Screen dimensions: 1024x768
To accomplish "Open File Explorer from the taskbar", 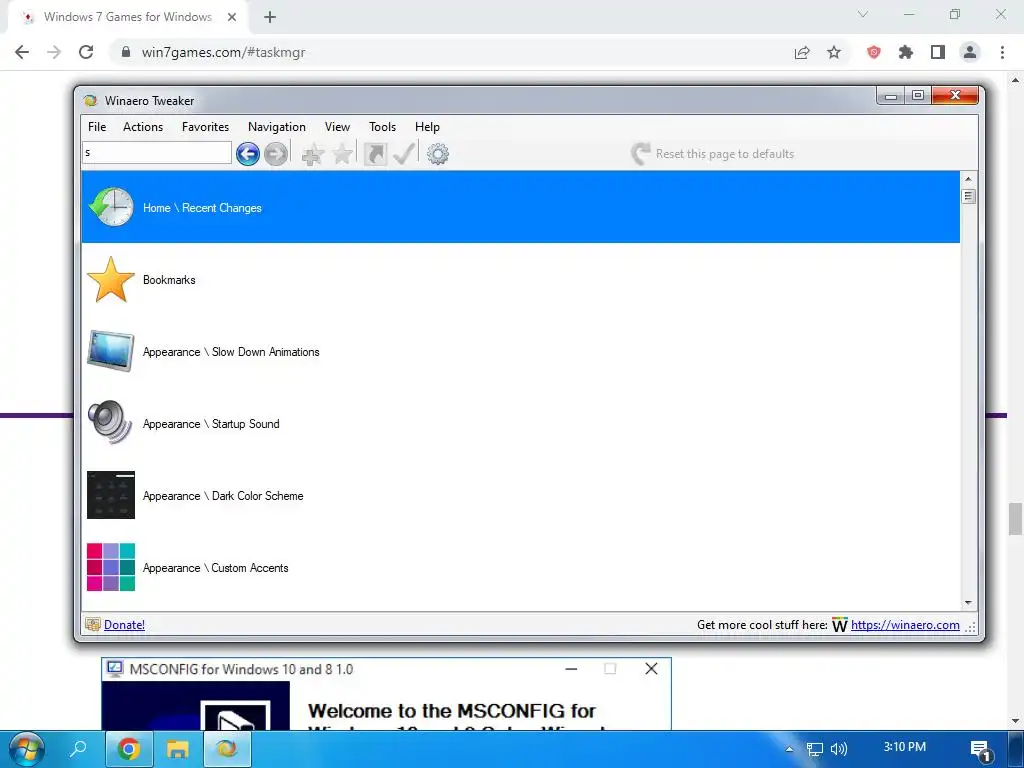I will (x=177, y=748).
